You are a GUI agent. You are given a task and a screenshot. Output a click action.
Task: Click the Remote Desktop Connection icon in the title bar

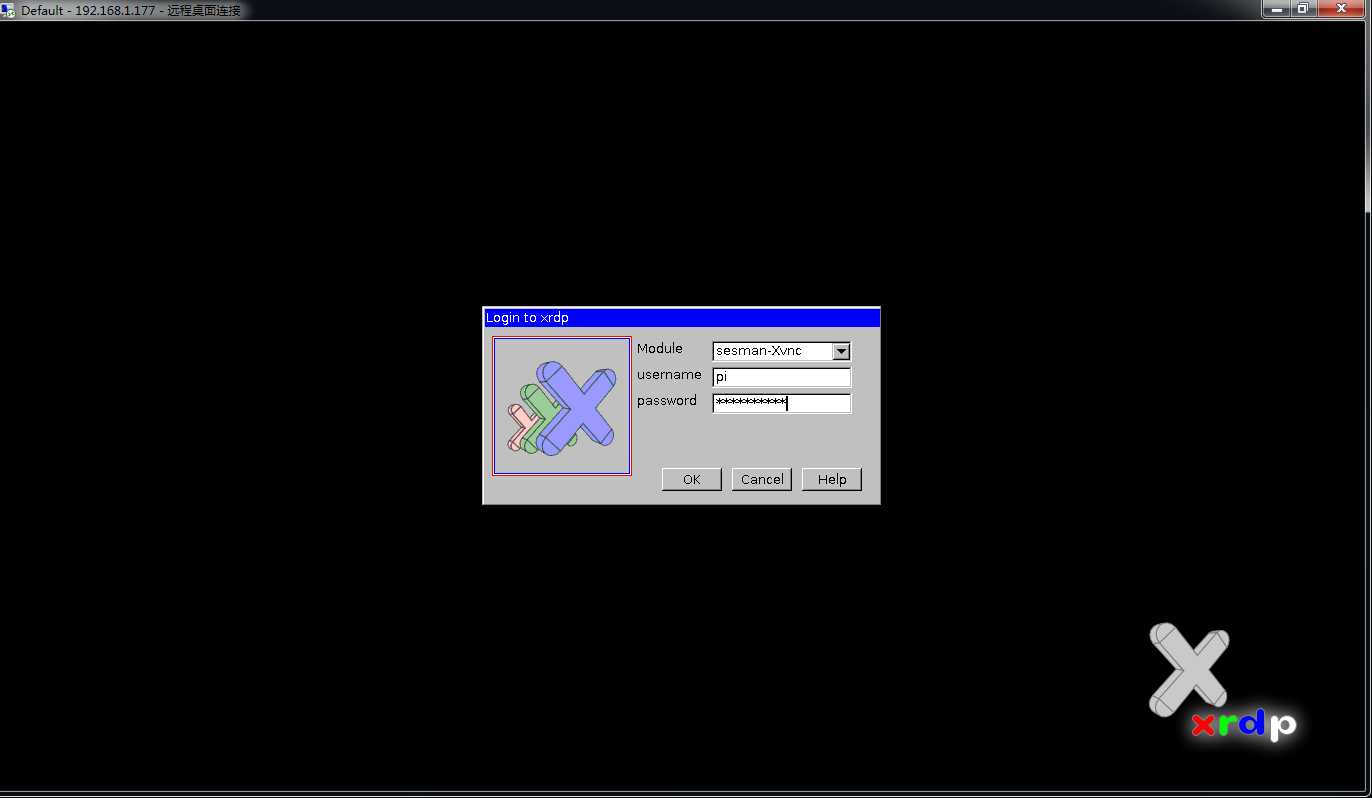(x=8, y=10)
